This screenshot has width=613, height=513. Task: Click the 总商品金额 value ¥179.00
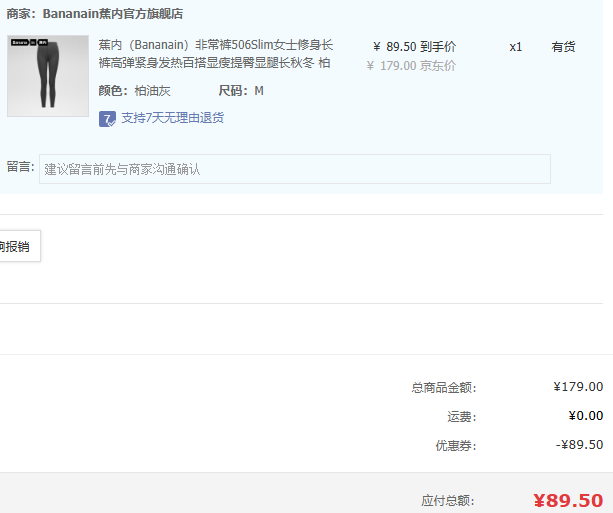coord(578,387)
